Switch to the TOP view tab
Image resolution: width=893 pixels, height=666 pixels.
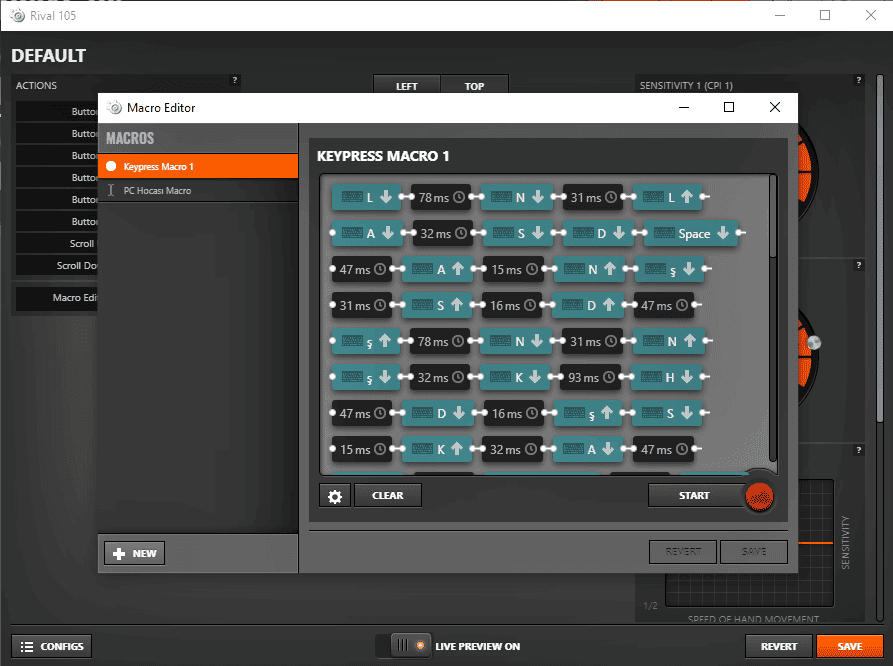tap(474, 86)
